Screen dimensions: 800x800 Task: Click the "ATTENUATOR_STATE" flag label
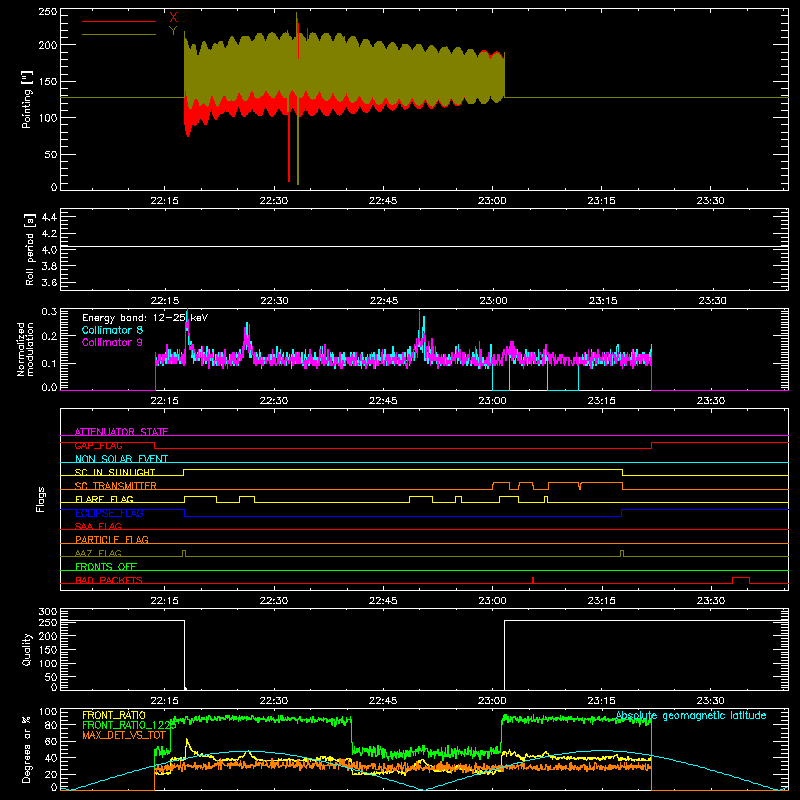click(x=121, y=432)
